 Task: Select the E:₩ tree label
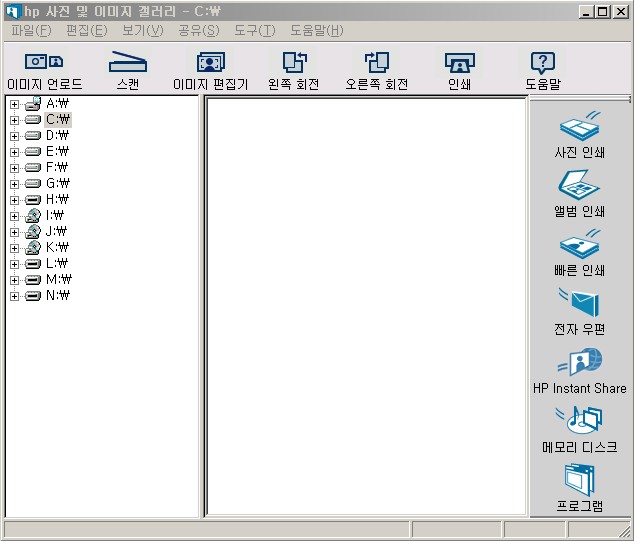coord(57,152)
